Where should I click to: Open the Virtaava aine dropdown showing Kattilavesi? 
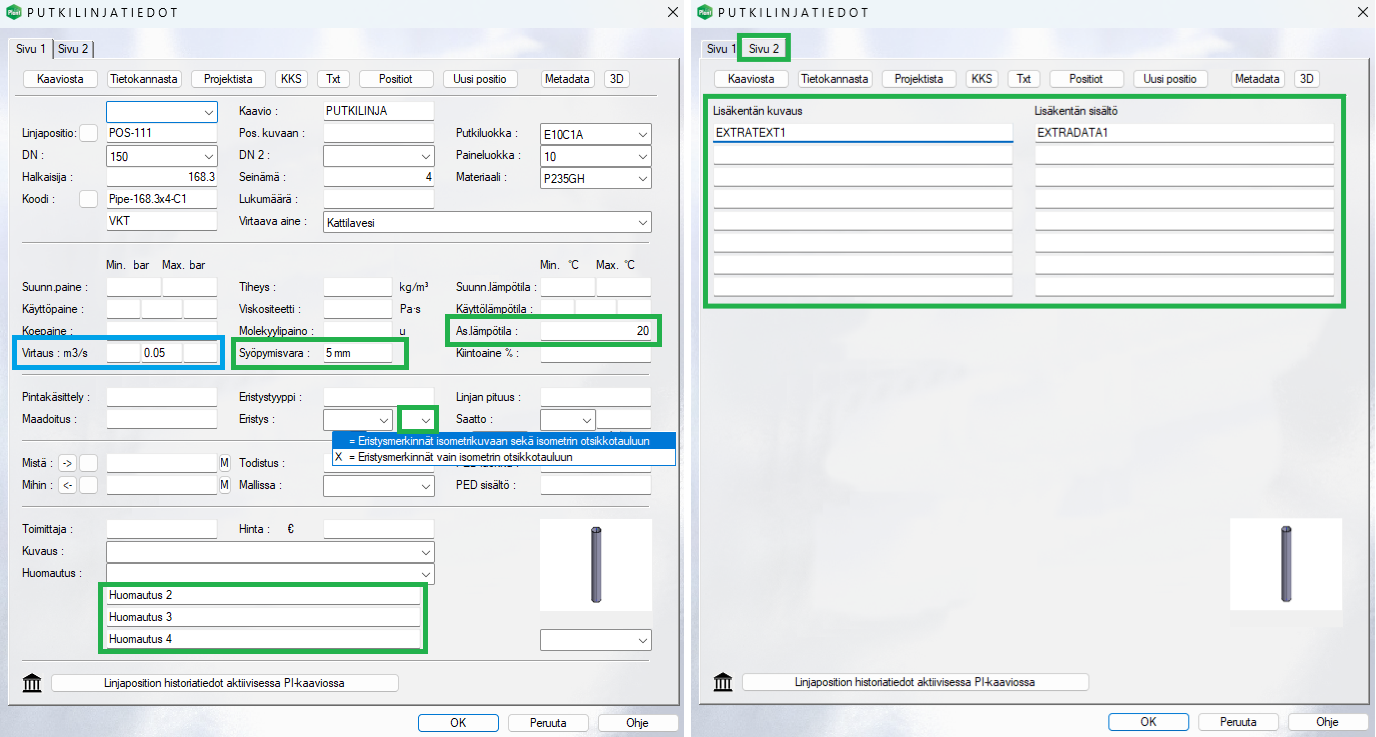point(487,222)
